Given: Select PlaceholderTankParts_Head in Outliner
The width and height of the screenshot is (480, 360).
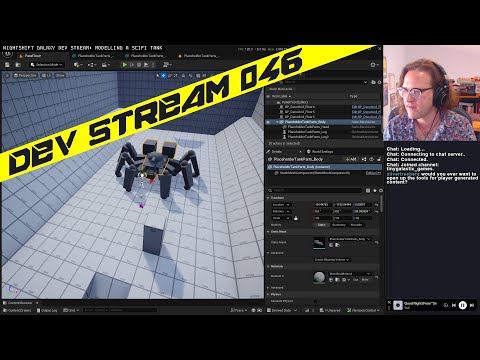Looking at the screenshot, I should click(308, 127).
